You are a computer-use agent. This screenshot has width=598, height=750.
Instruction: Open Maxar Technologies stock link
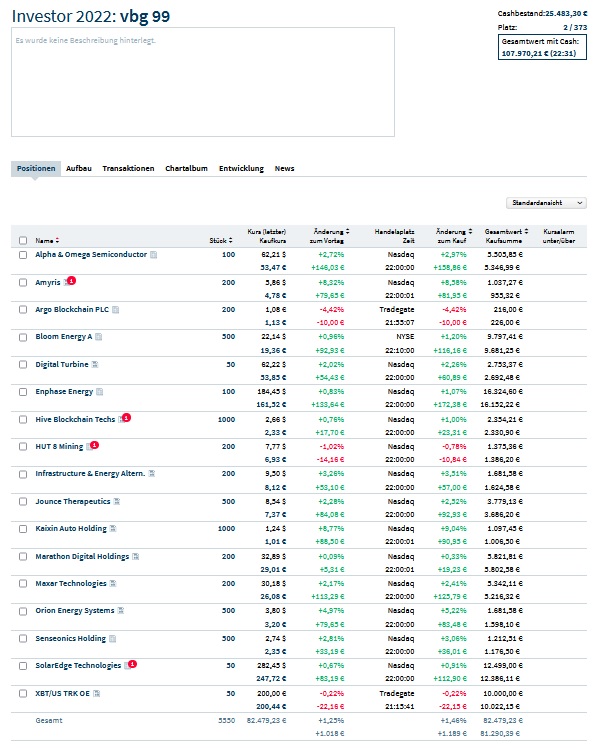[x=71, y=584]
